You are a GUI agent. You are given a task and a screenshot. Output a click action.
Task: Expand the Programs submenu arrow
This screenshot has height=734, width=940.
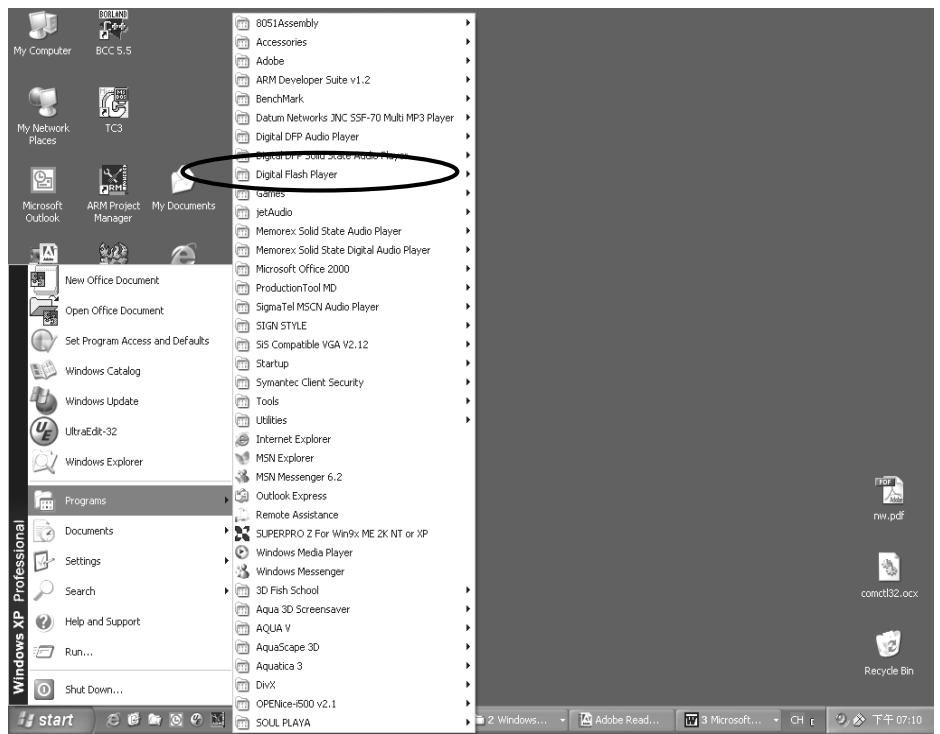226,500
